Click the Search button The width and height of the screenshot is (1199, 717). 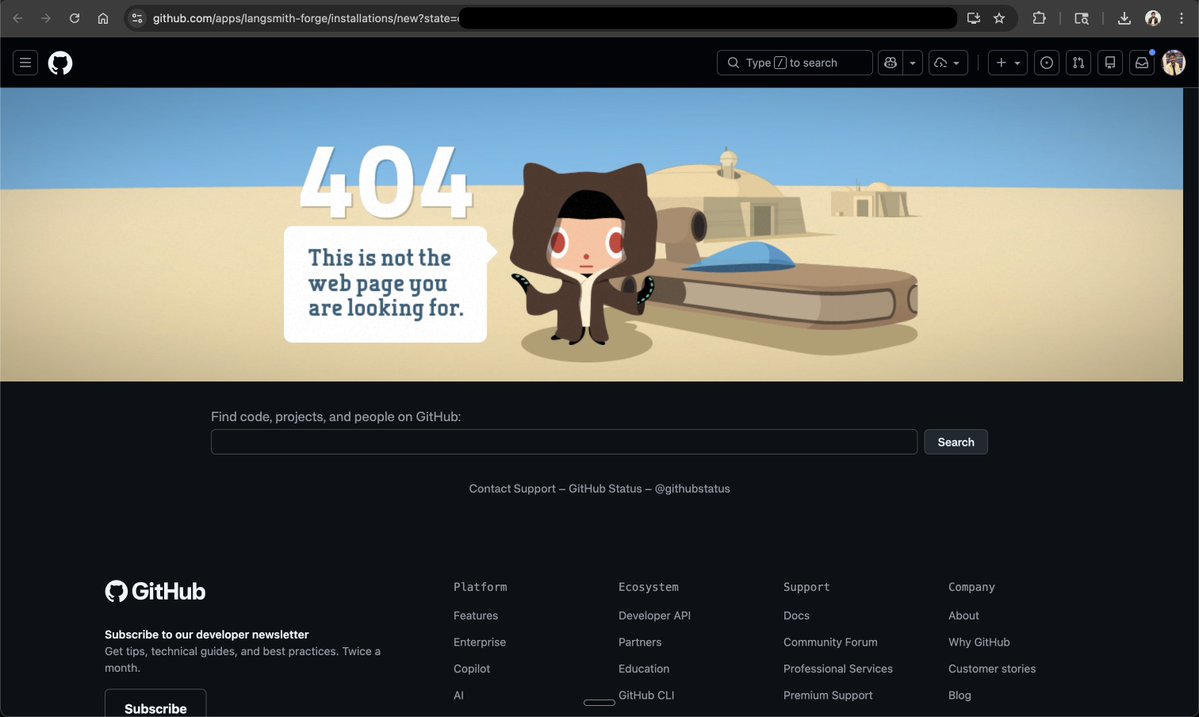pyautogui.click(x=956, y=442)
